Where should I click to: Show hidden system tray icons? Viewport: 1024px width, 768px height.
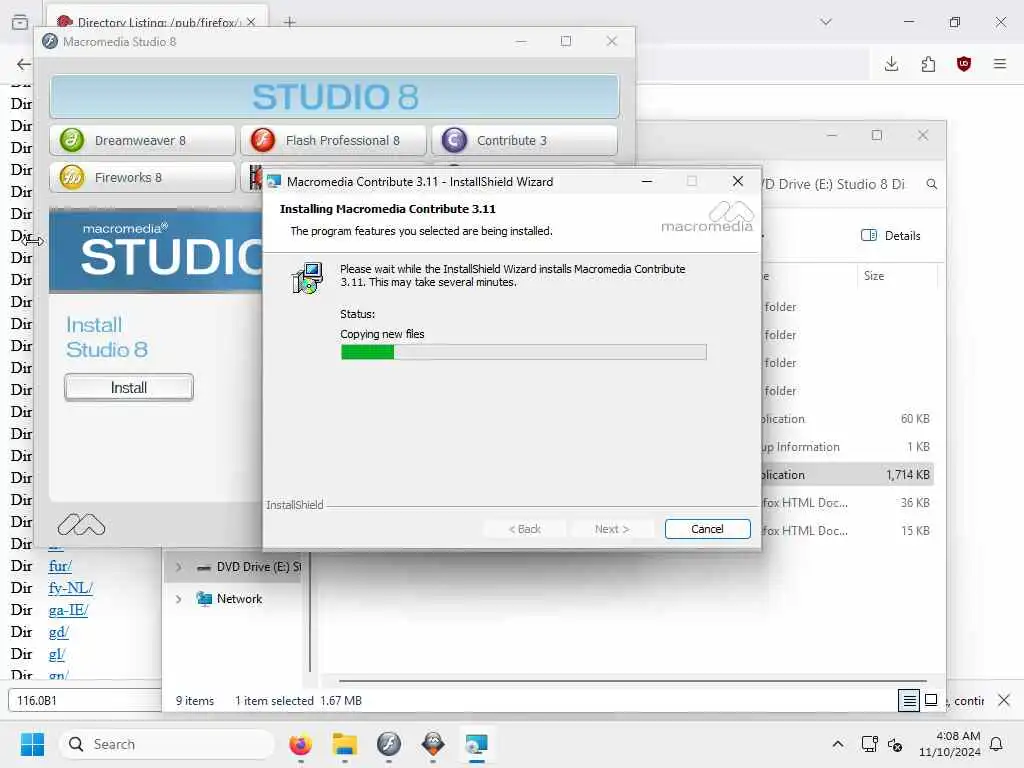pyautogui.click(x=838, y=744)
